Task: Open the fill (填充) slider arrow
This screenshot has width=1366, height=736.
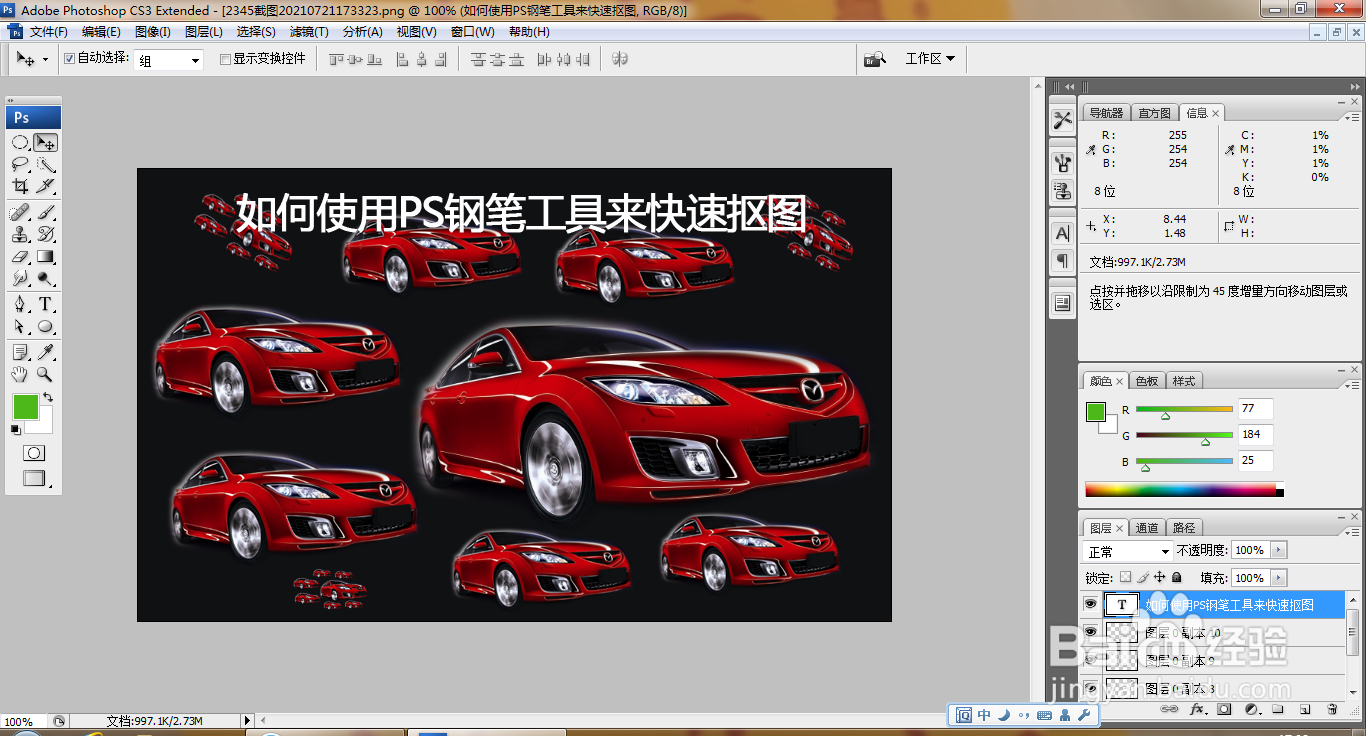Action: click(1278, 578)
